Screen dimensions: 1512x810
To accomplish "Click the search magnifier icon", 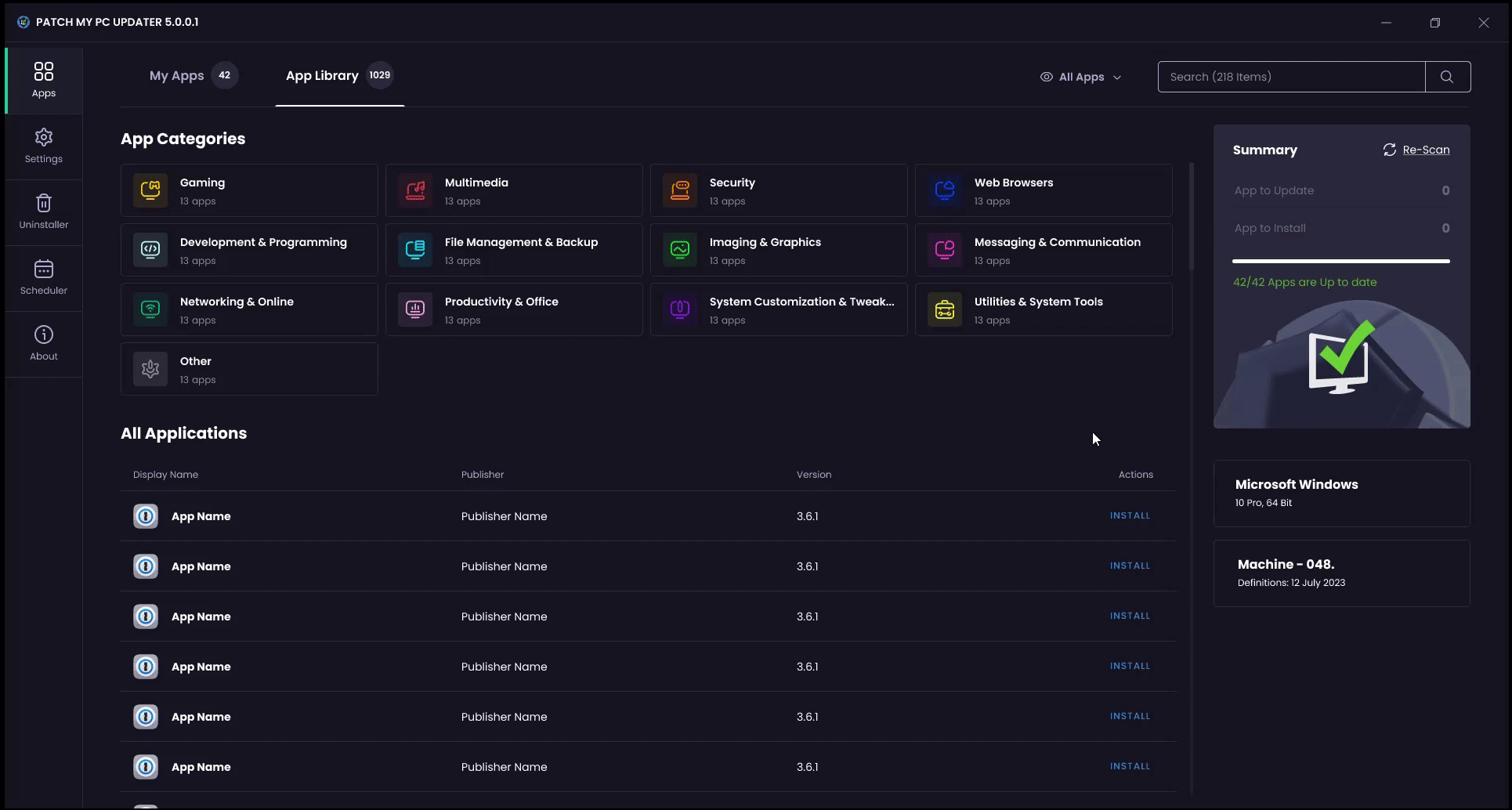I will pyautogui.click(x=1447, y=77).
